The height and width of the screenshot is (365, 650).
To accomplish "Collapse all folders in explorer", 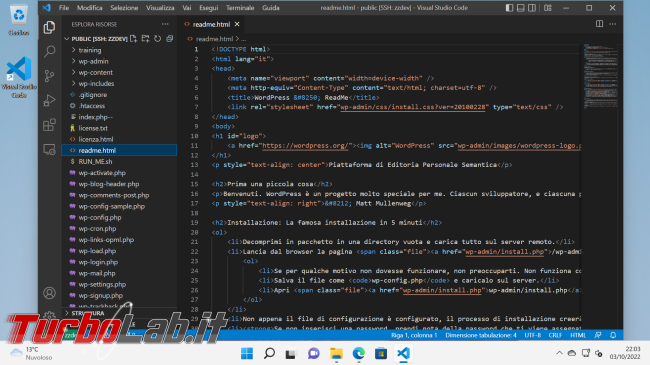I will (170, 39).
